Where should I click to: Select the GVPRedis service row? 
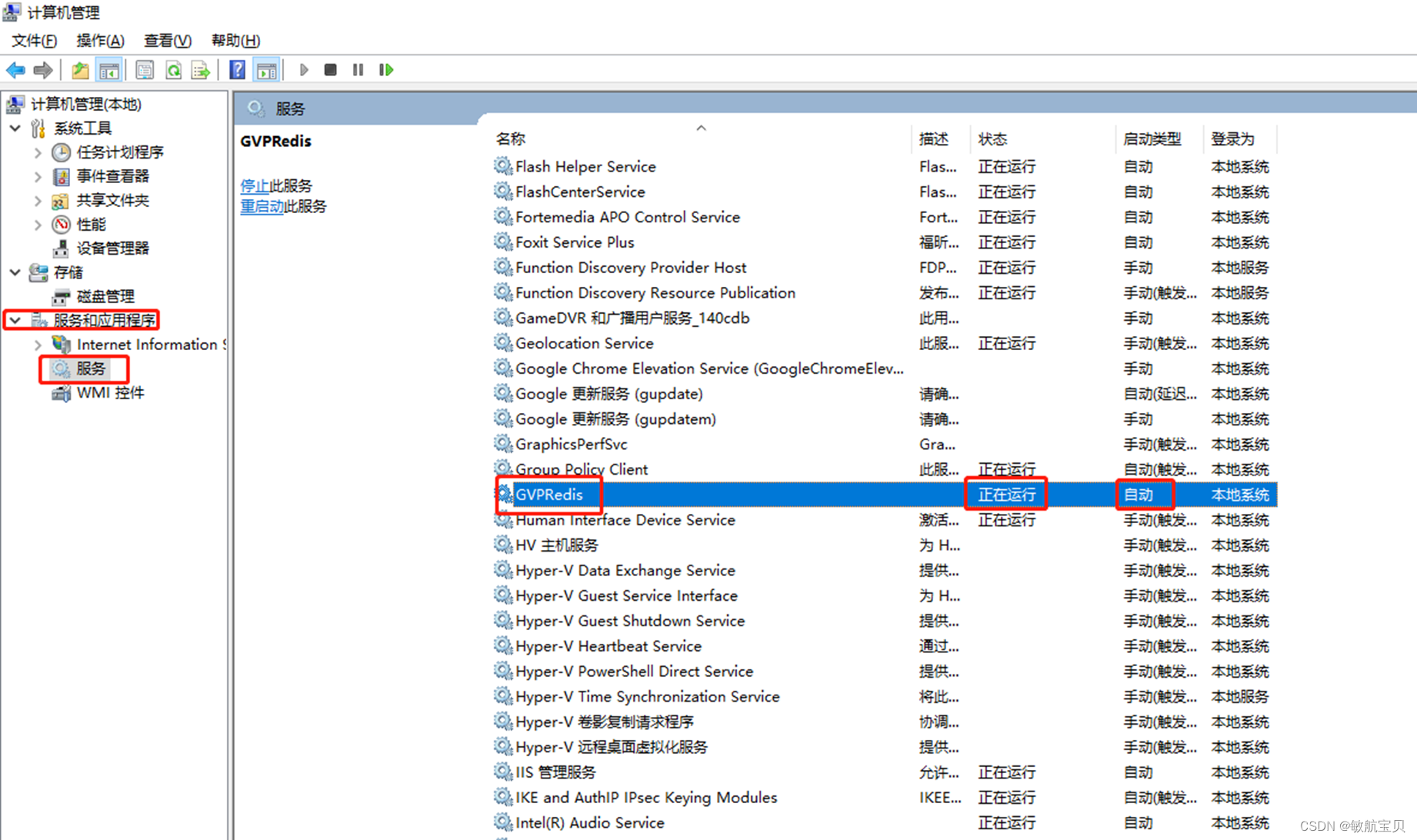pos(885,495)
